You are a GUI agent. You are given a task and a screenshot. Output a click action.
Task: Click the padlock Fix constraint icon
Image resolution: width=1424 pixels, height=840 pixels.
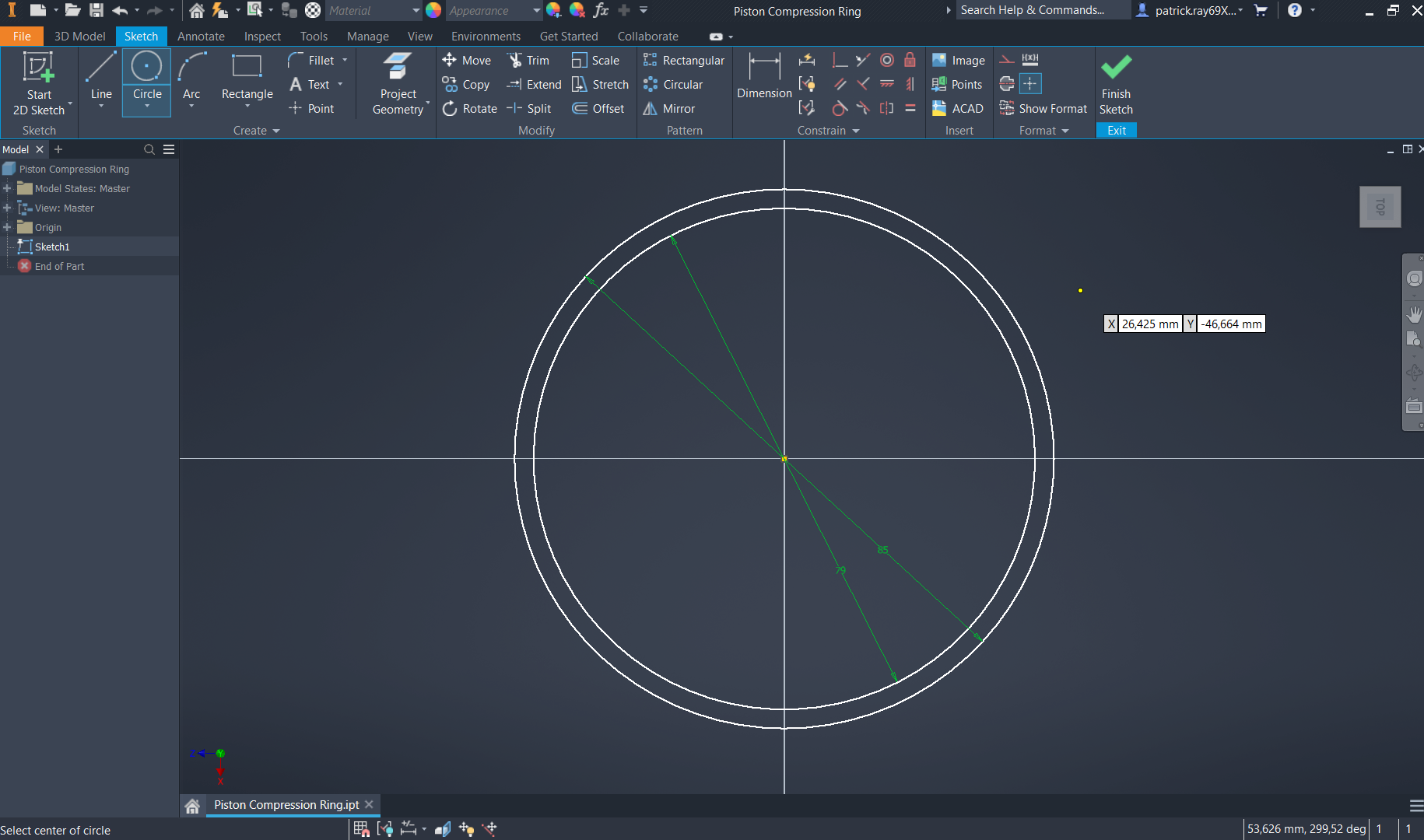click(910, 61)
